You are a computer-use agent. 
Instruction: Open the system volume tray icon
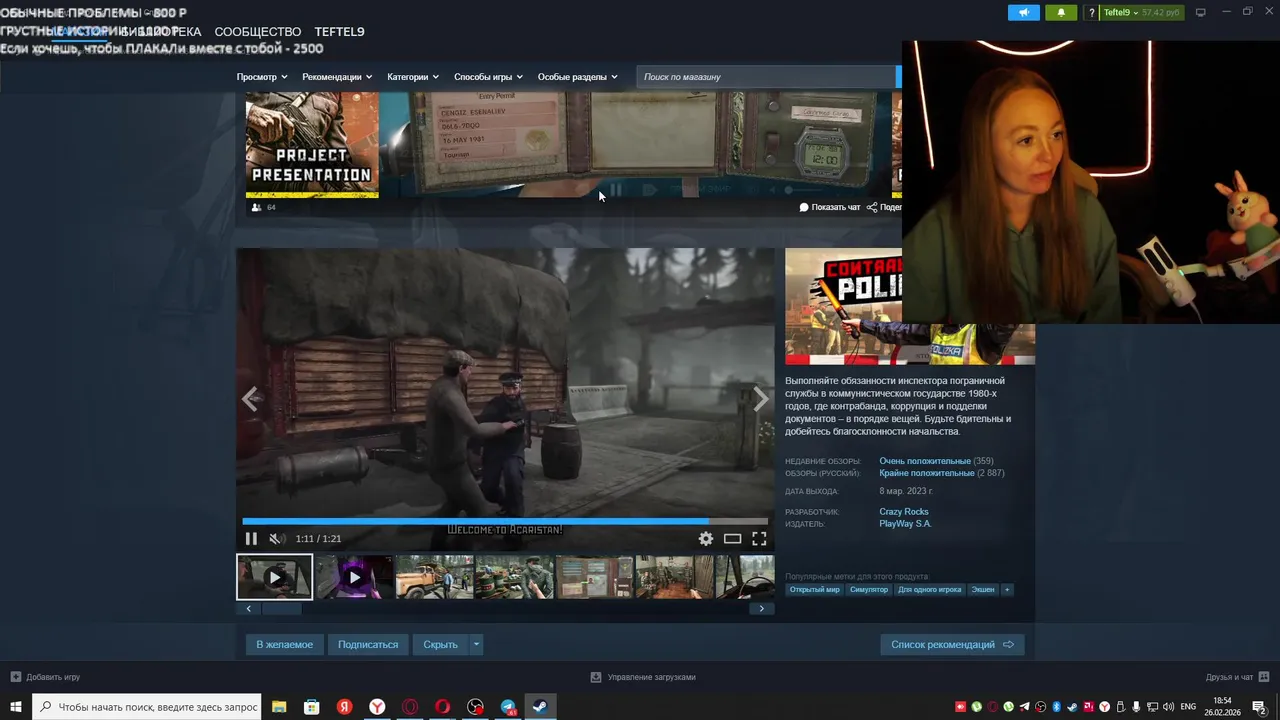(1169, 707)
